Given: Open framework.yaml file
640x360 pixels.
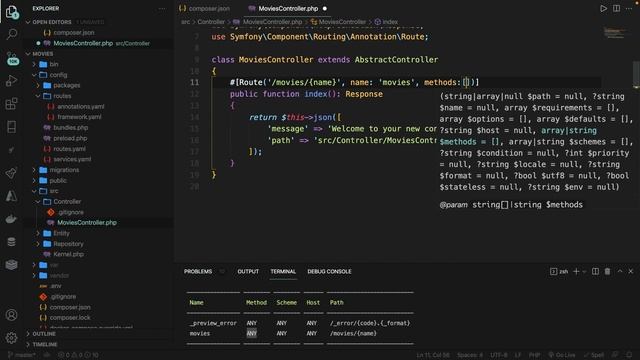Looking at the screenshot, I should coord(79,117).
